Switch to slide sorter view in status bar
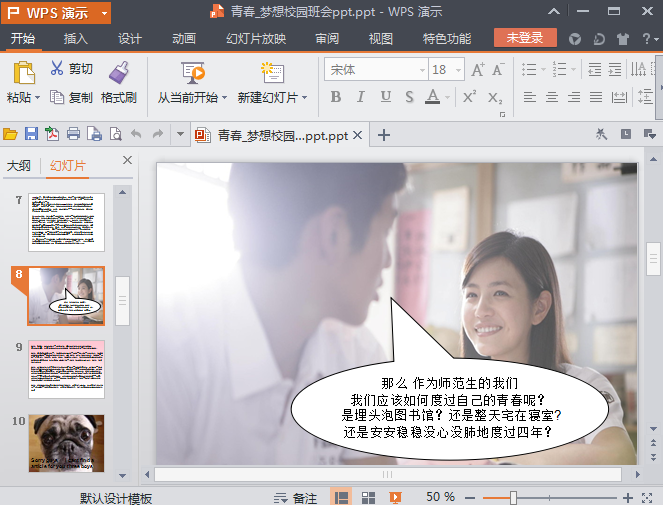Image resolution: width=663 pixels, height=505 pixels. click(368, 497)
